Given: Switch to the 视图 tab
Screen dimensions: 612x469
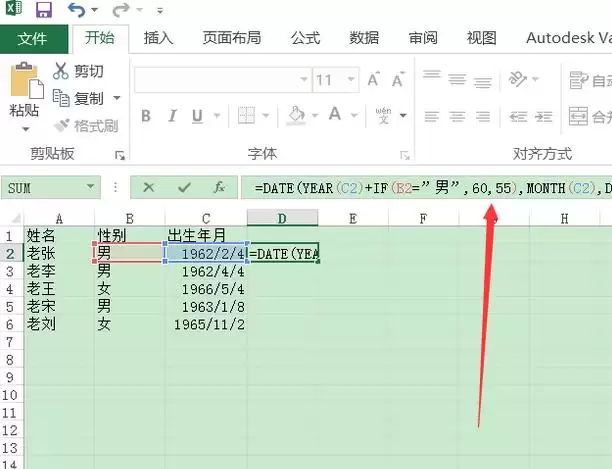Looking at the screenshot, I should point(481,38).
